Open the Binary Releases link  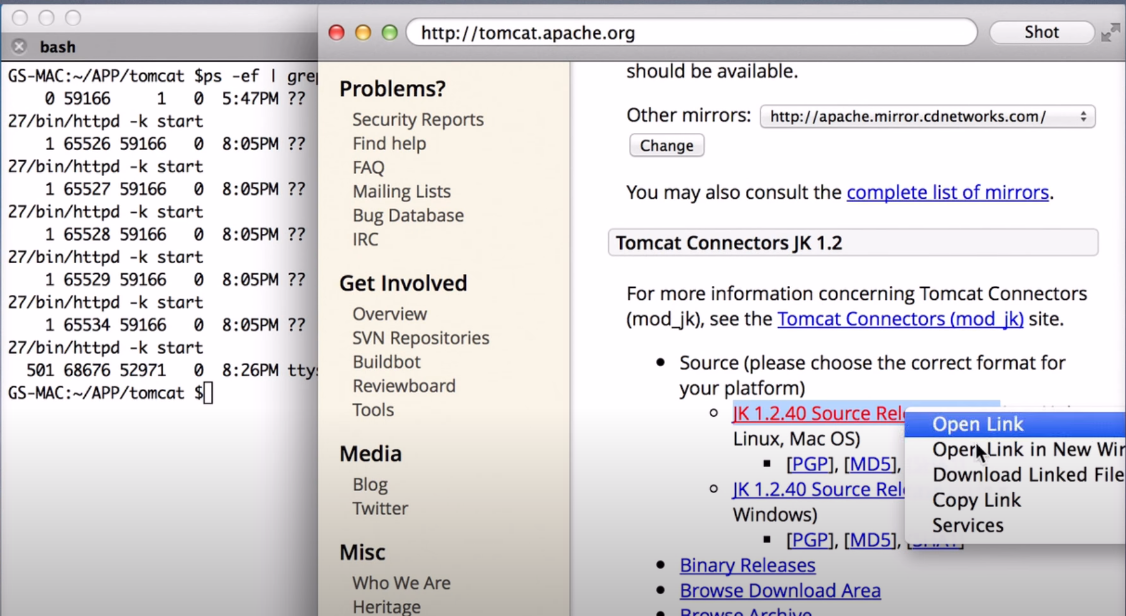point(748,566)
